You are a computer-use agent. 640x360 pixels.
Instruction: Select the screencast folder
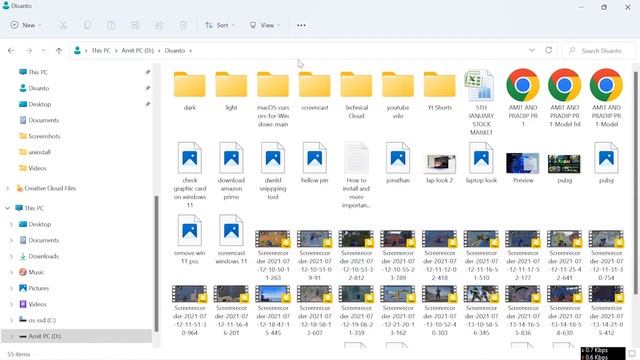pos(315,91)
